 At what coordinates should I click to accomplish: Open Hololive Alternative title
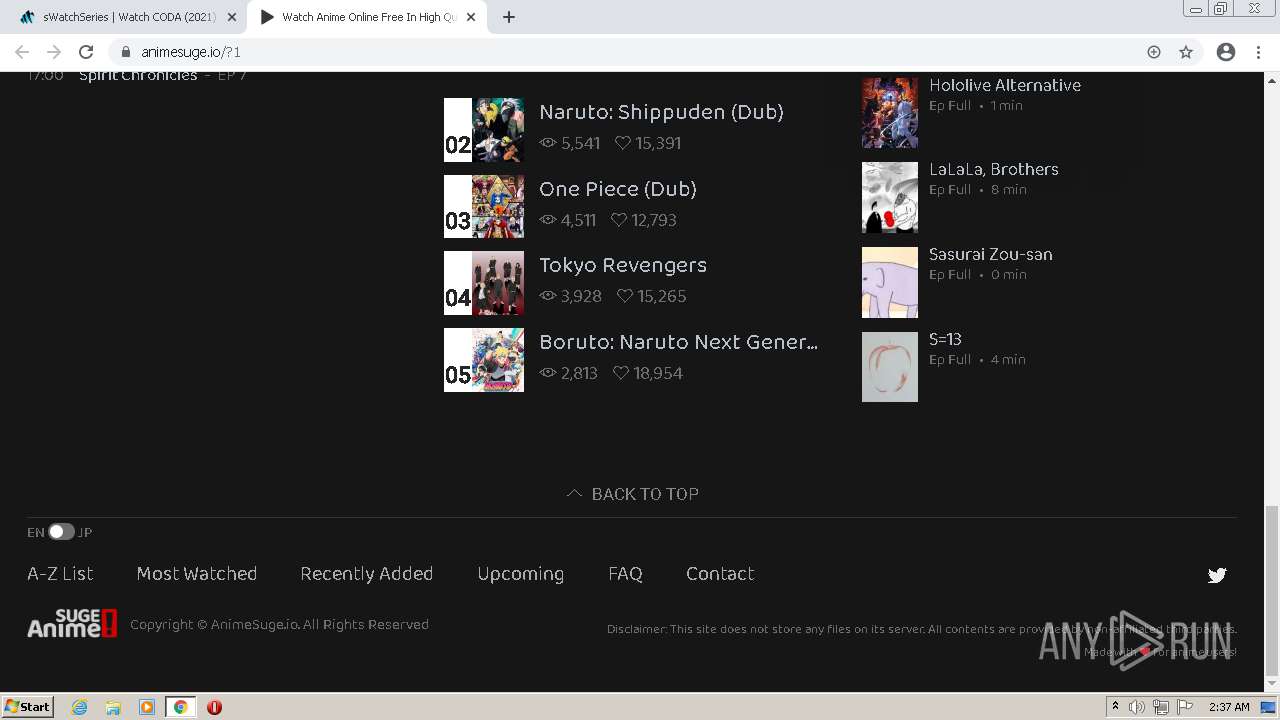1005,85
